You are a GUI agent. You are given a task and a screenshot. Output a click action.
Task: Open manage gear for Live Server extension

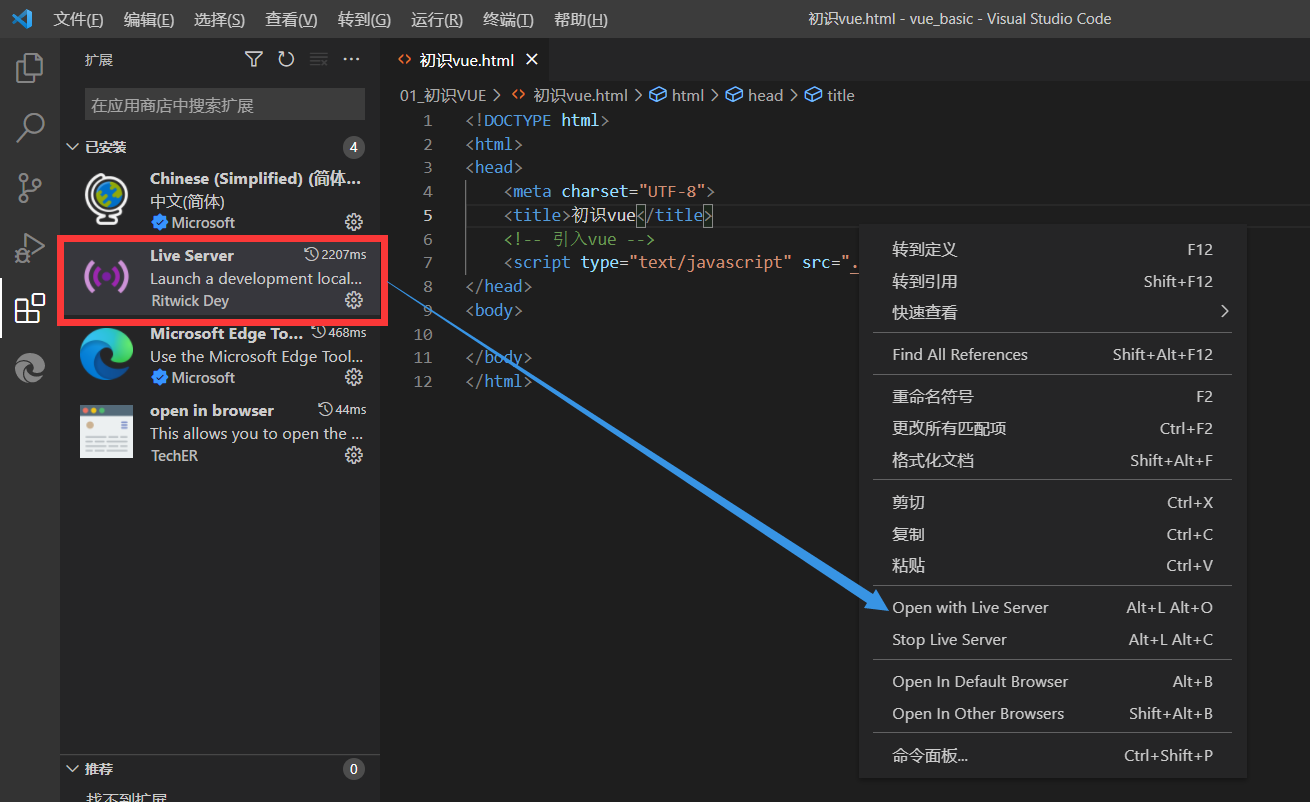coord(354,300)
